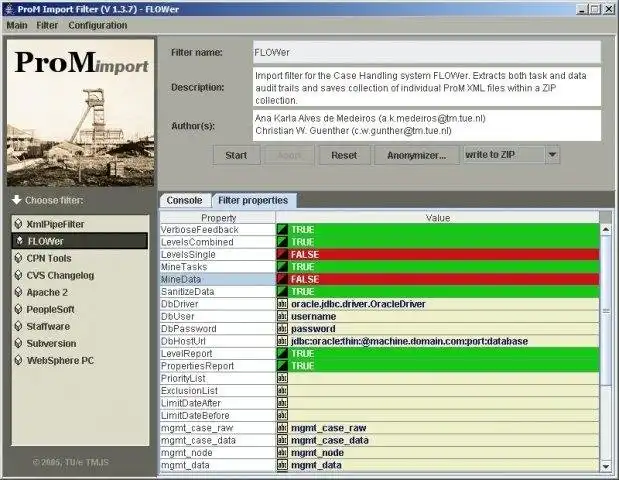Click the 'DbPassword' property name cell
The width and height of the screenshot is (619, 480).
(x=218, y=329)
